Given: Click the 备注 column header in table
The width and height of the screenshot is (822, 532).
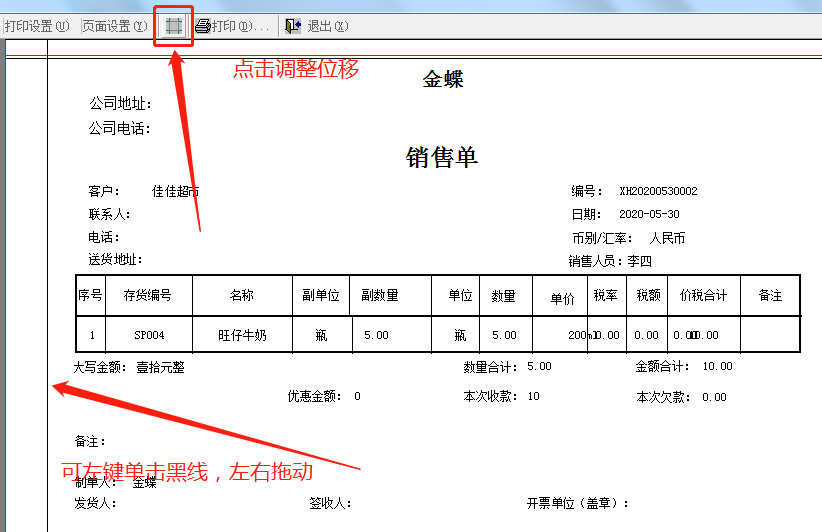Looking at the screenshot, I should click(770, 296).
